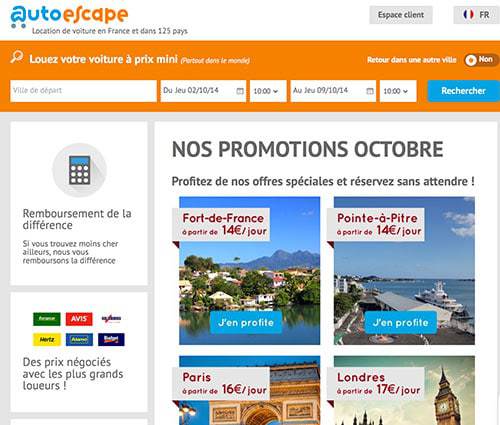Click the Autoescape logo
The width and height of the screenshot is (500, 425).
[69, 16]
